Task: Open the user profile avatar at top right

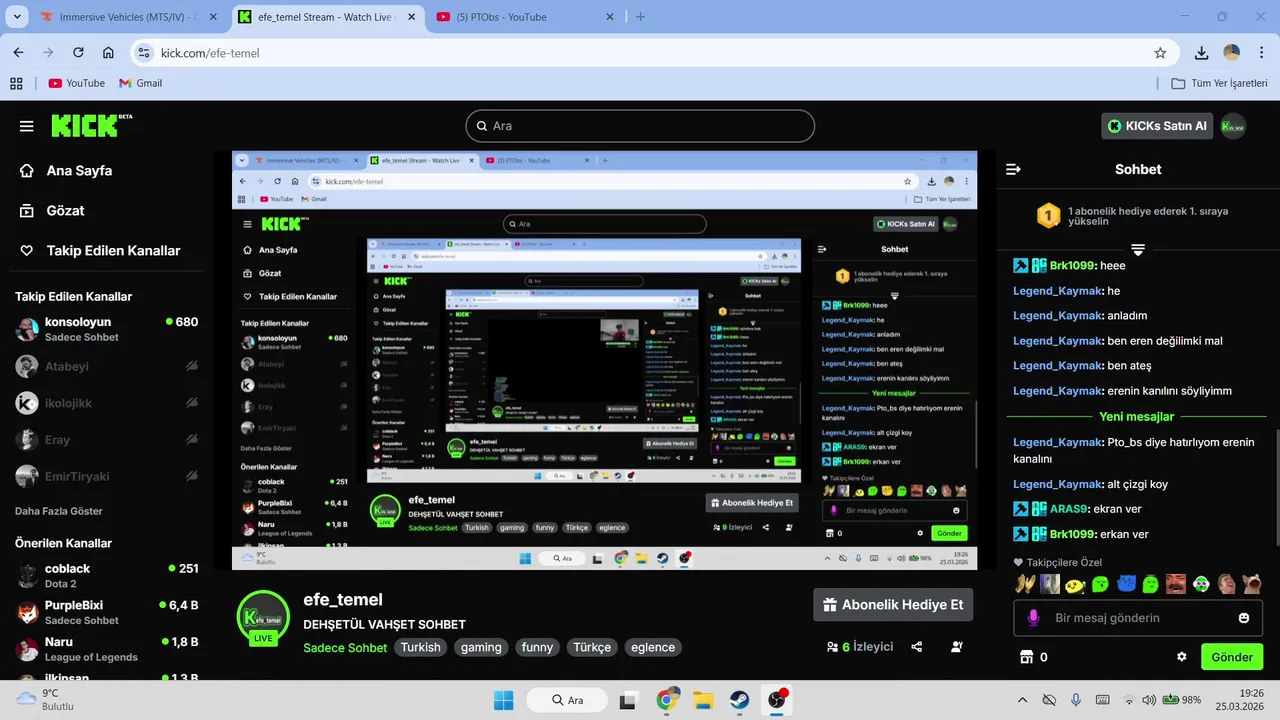Action: point(1233,126)
